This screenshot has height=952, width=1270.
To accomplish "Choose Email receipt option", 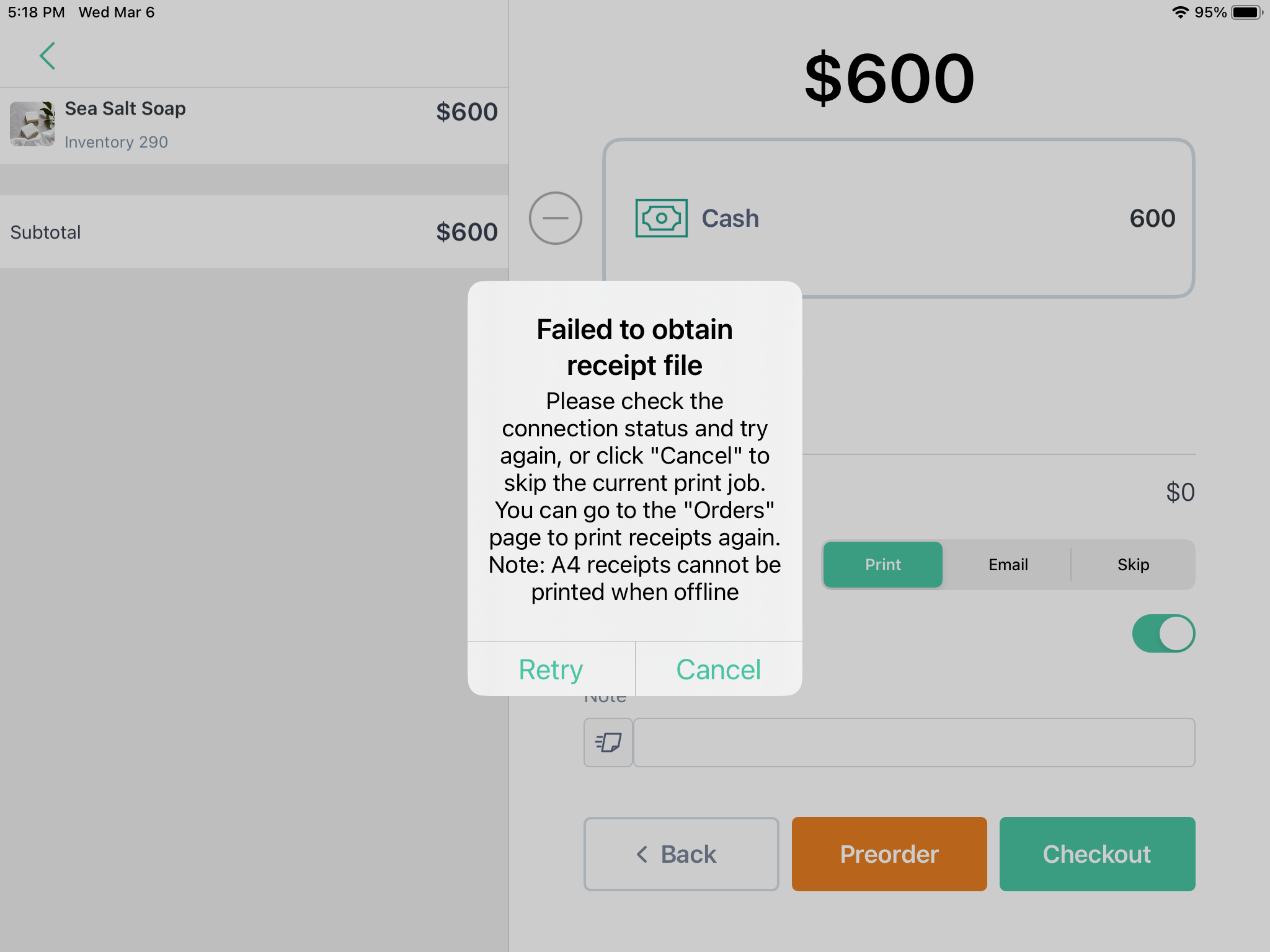I will point(1008,565).
